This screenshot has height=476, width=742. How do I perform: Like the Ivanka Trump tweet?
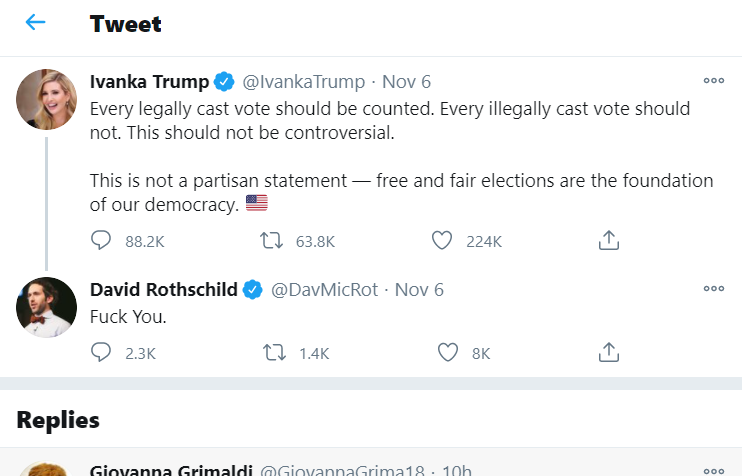point(442,240)
